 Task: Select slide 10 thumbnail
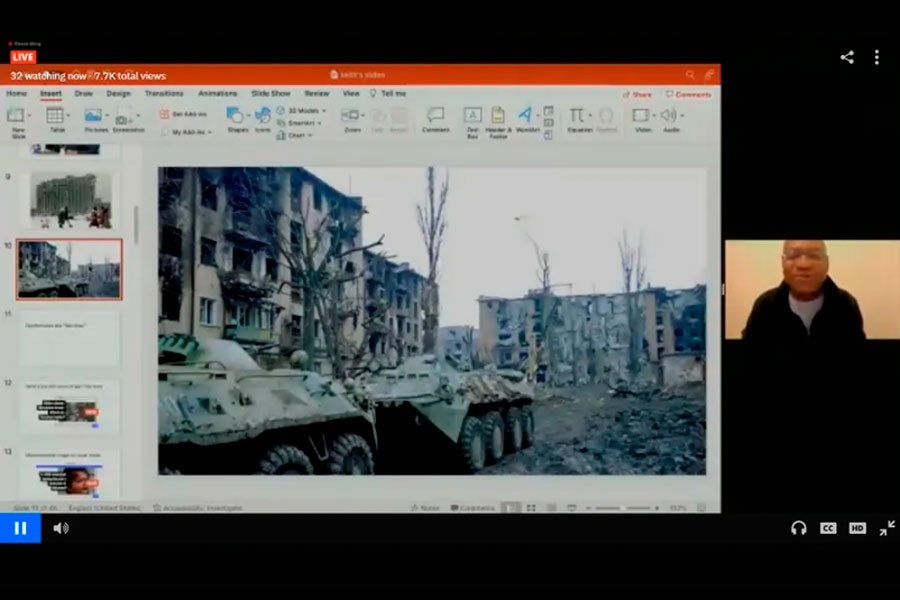coord(69,269)
